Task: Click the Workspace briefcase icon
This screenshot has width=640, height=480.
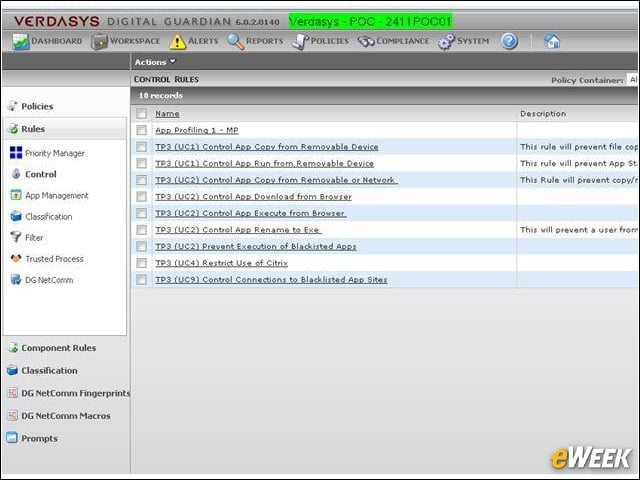Action: click(x=99, y=42)
